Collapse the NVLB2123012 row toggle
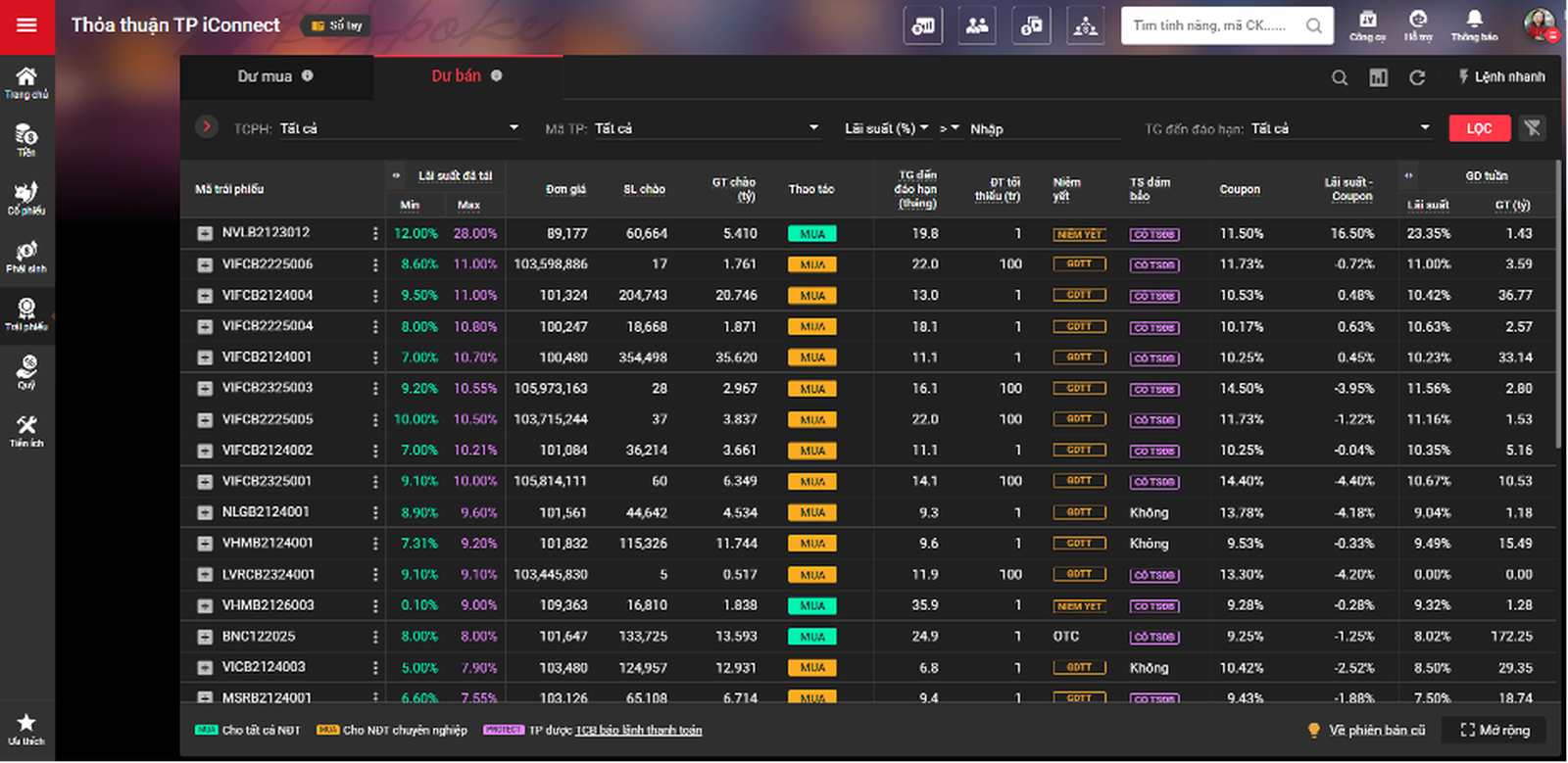1568x763 pixels. point(205,233)
